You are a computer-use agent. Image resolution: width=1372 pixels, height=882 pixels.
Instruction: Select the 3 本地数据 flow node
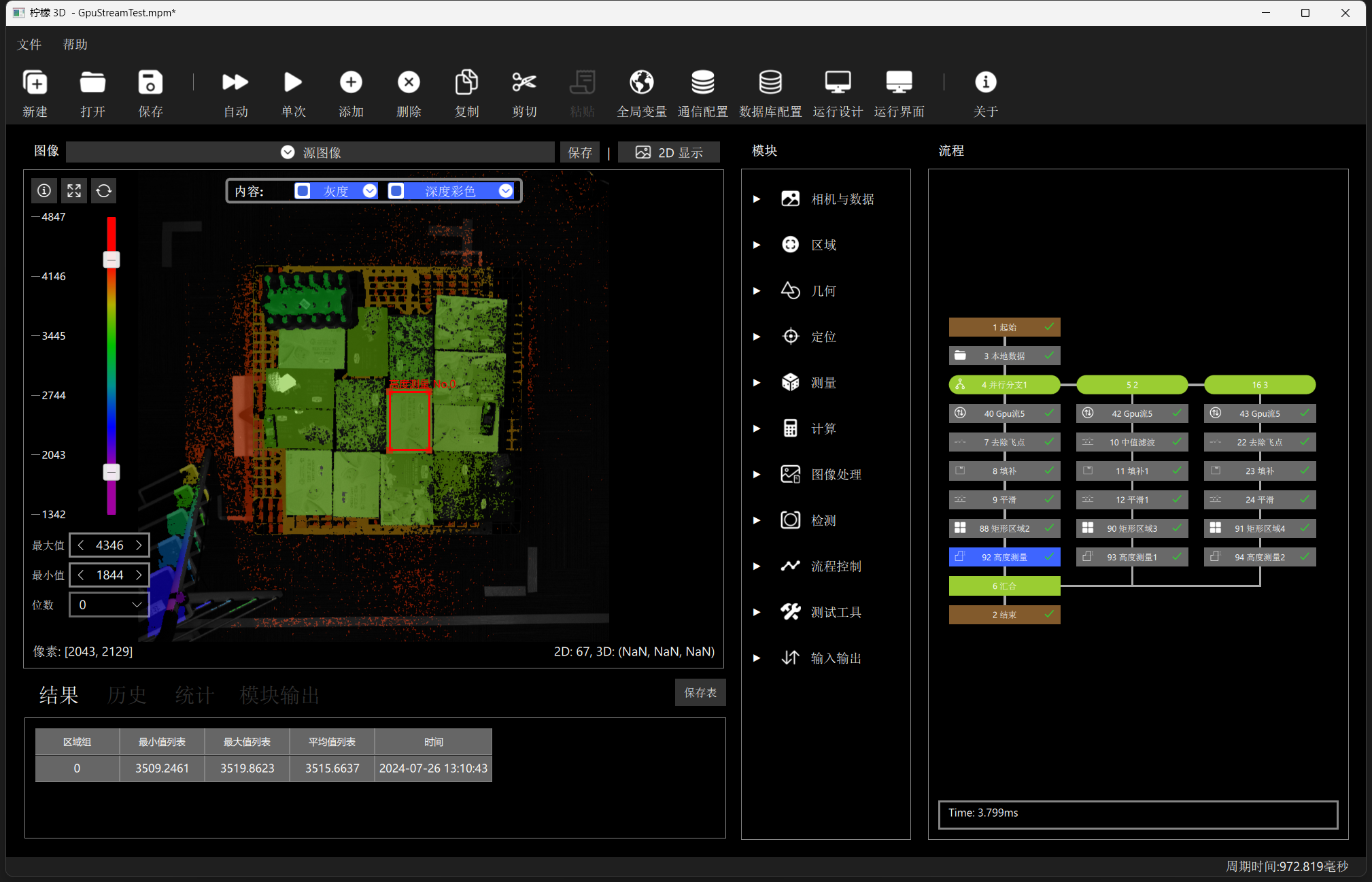coord(1004,356)
